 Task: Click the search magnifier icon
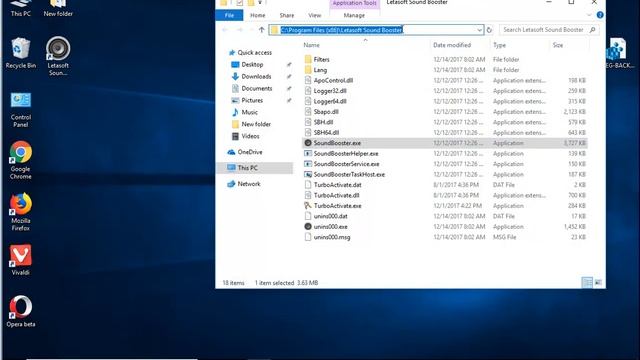[x=592, y=30]
